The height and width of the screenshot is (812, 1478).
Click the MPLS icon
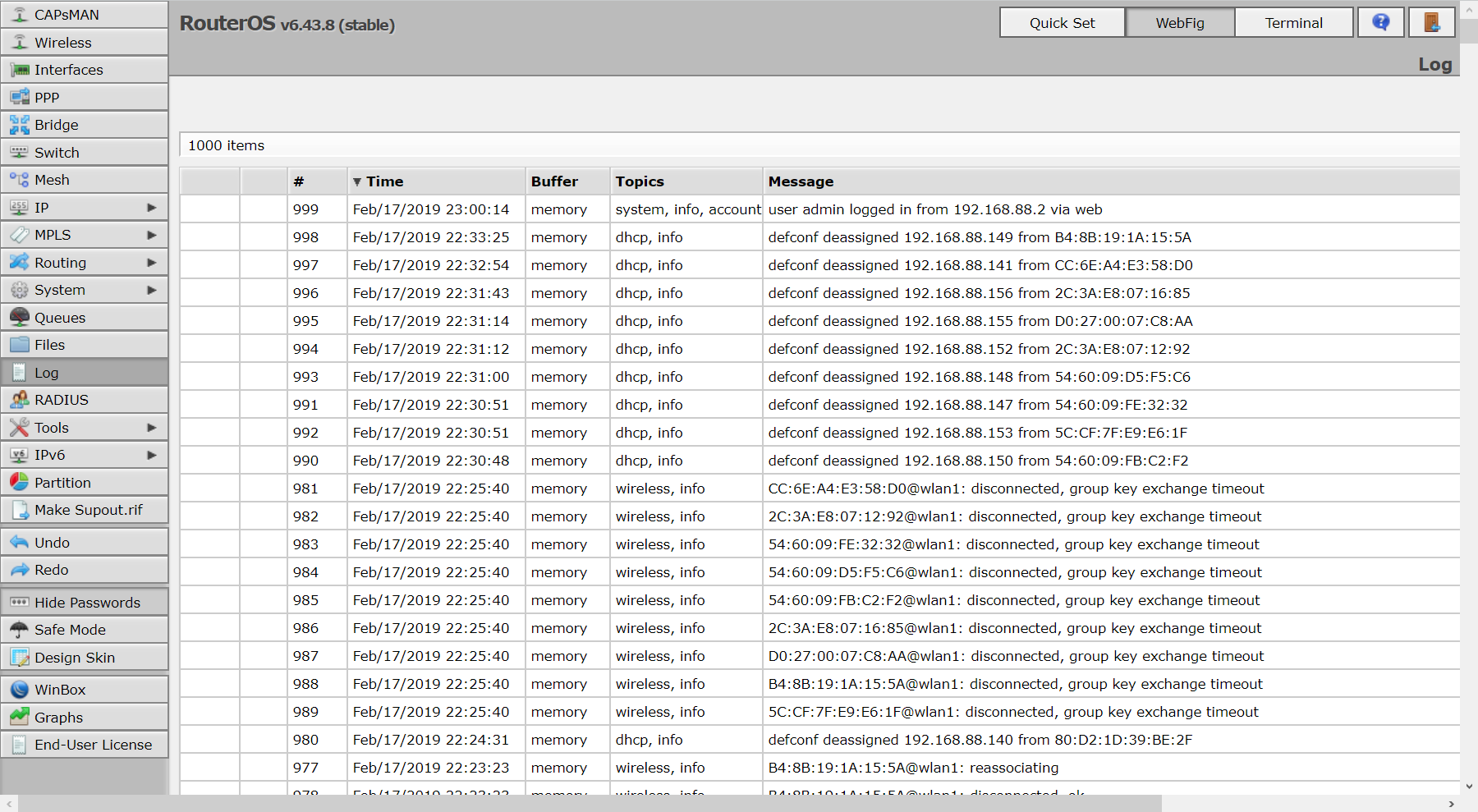20,235
